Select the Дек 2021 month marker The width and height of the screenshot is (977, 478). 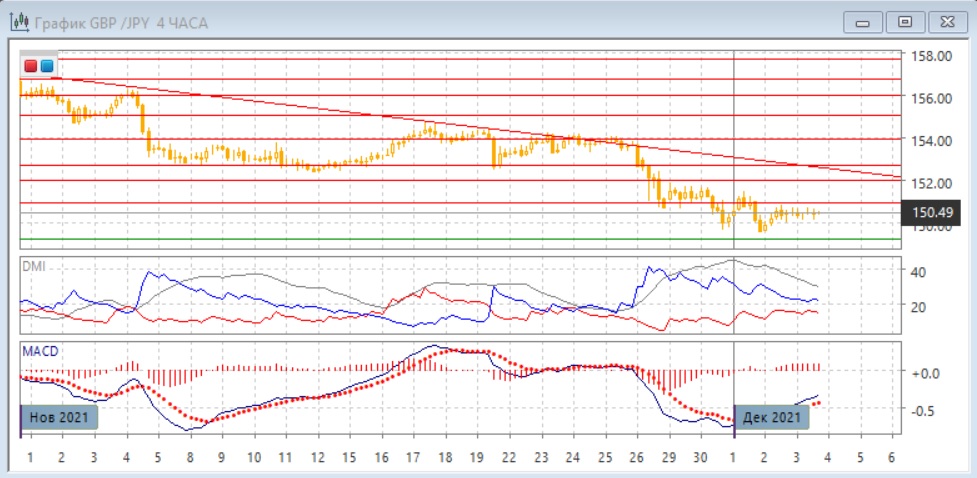[x=770, y=417]
